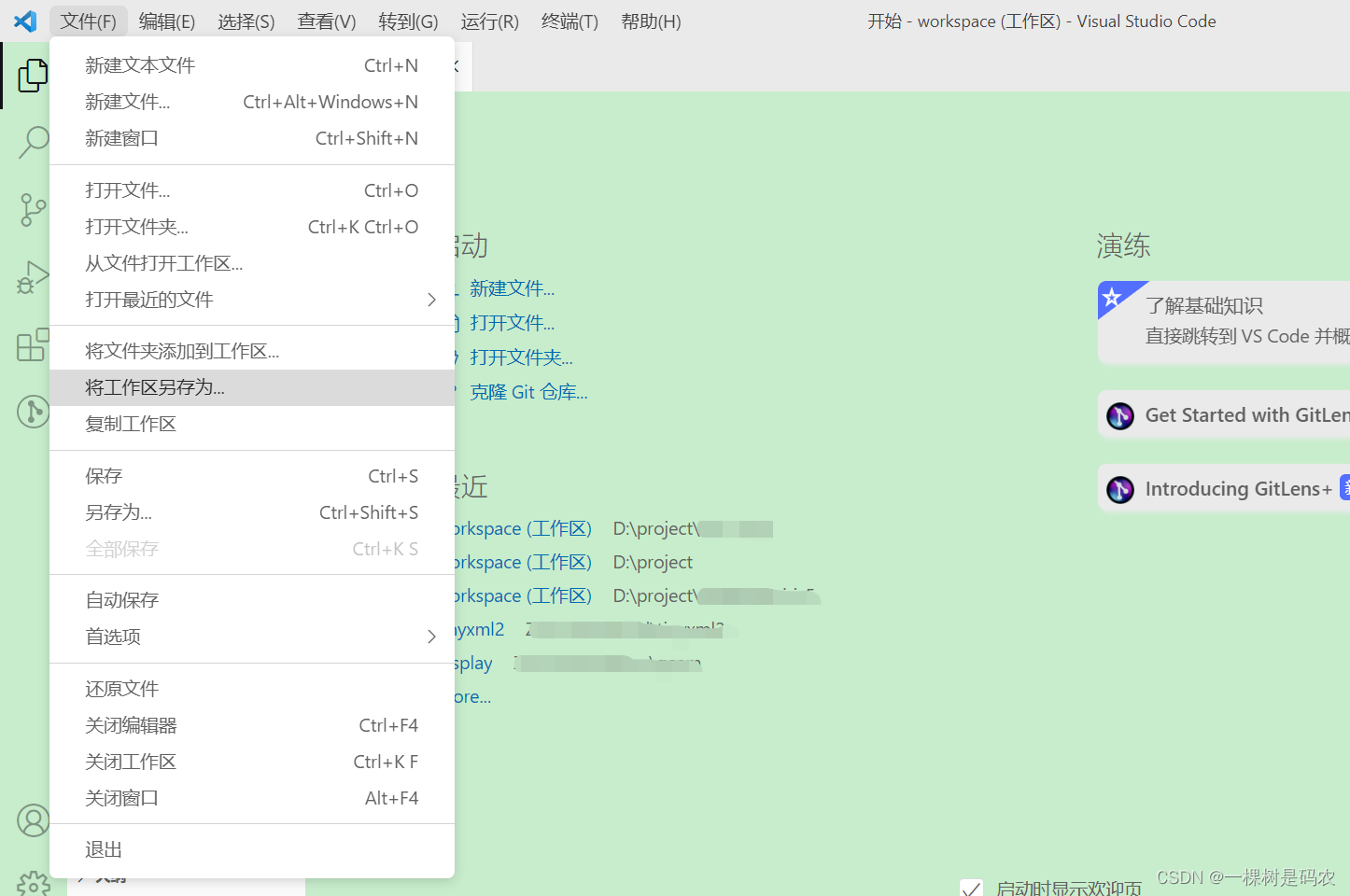Open the 查看(V) menu
Screen dimensions: 1350x896
coord(327,21)
